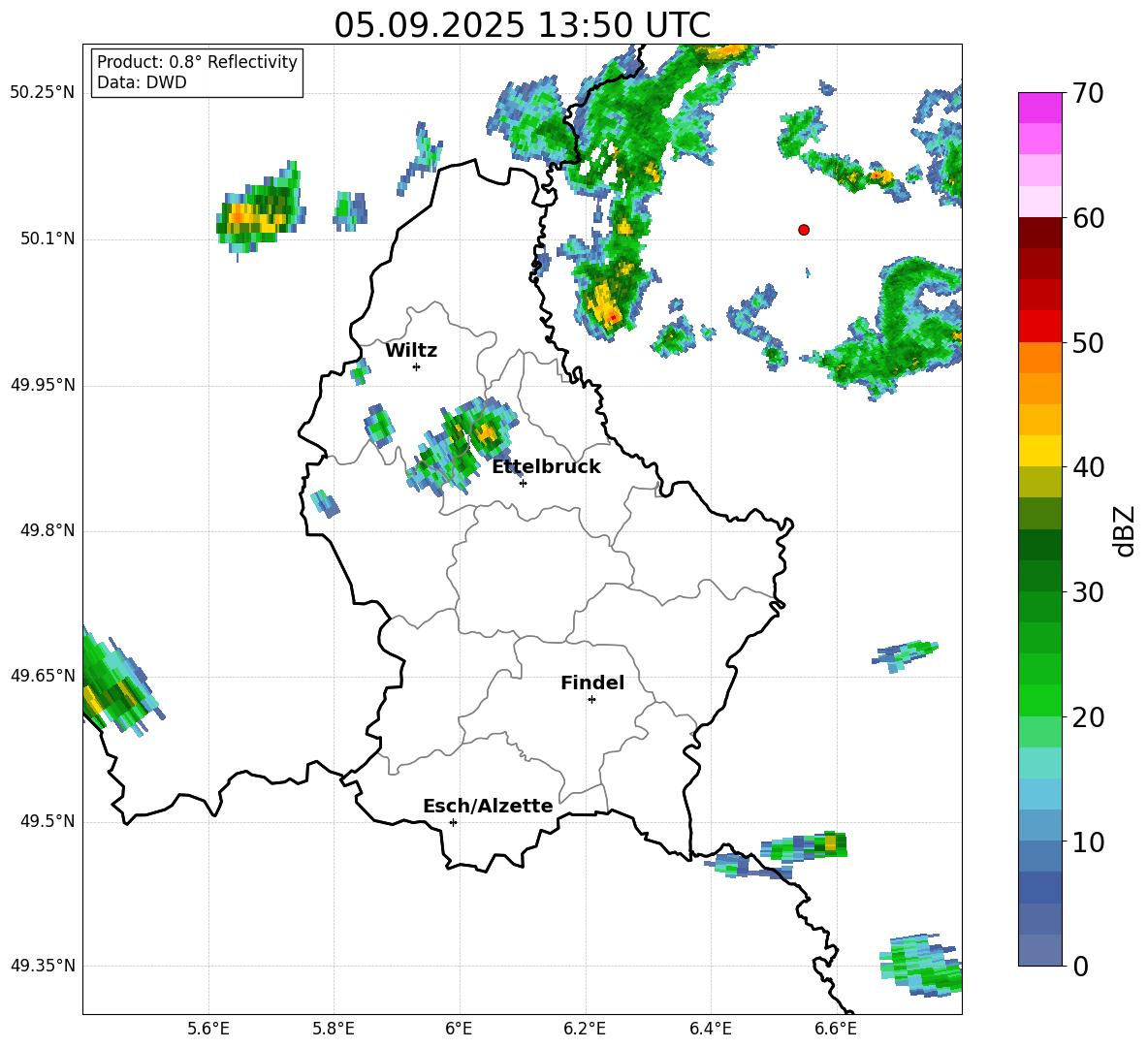The image size is (1148, 1048).
Task: Click the bright red swatch just above 50 dBZ
Action: click(x=1039, y=327)
